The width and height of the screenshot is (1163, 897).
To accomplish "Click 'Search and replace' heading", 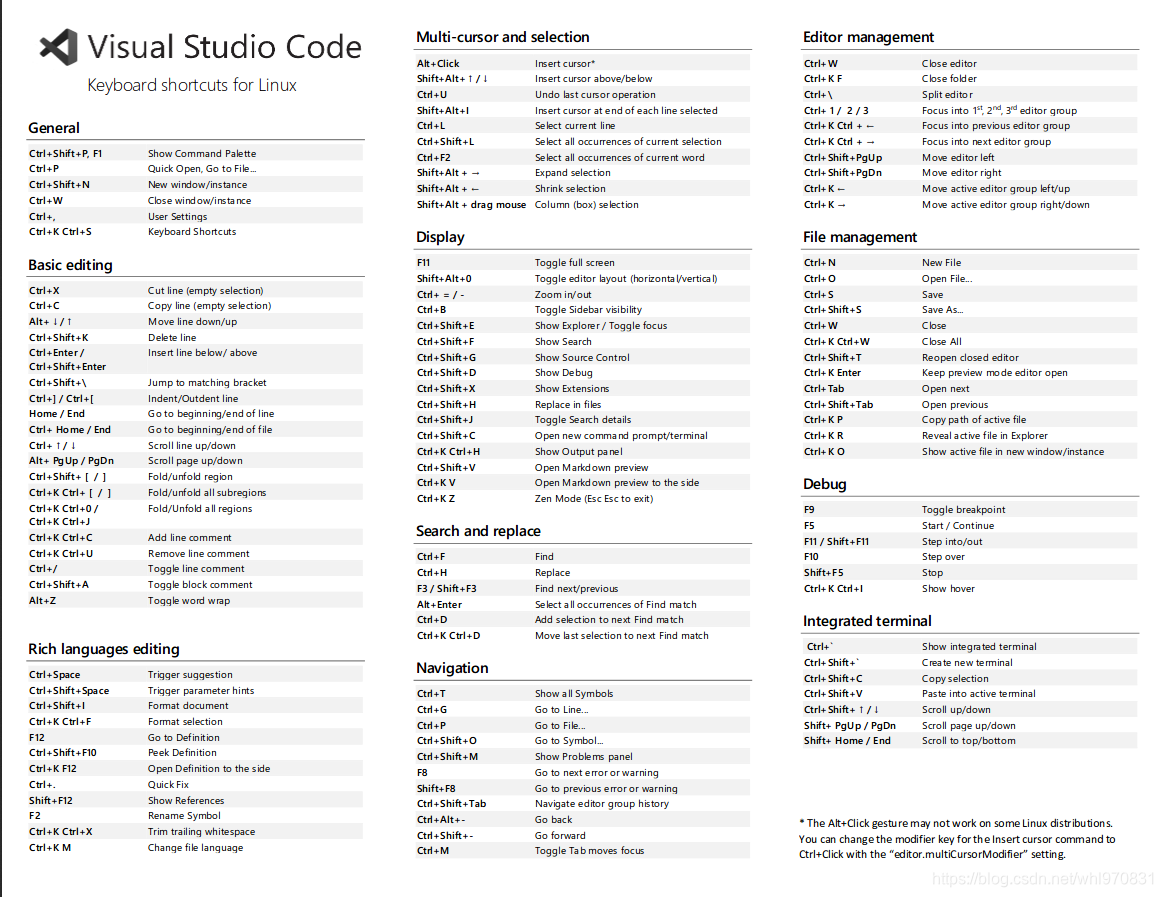I will pos(478,531).
